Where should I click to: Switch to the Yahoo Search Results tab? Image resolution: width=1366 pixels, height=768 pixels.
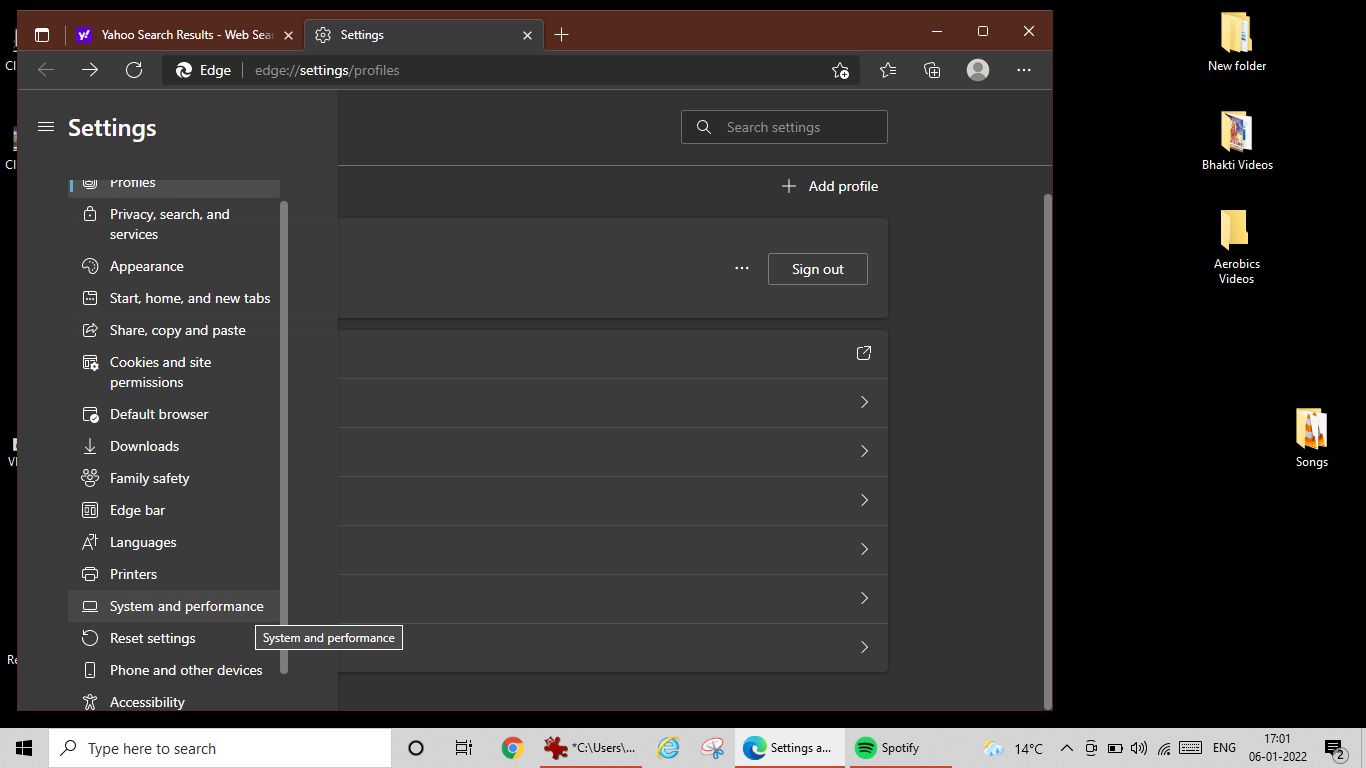[x=180, y=34]
